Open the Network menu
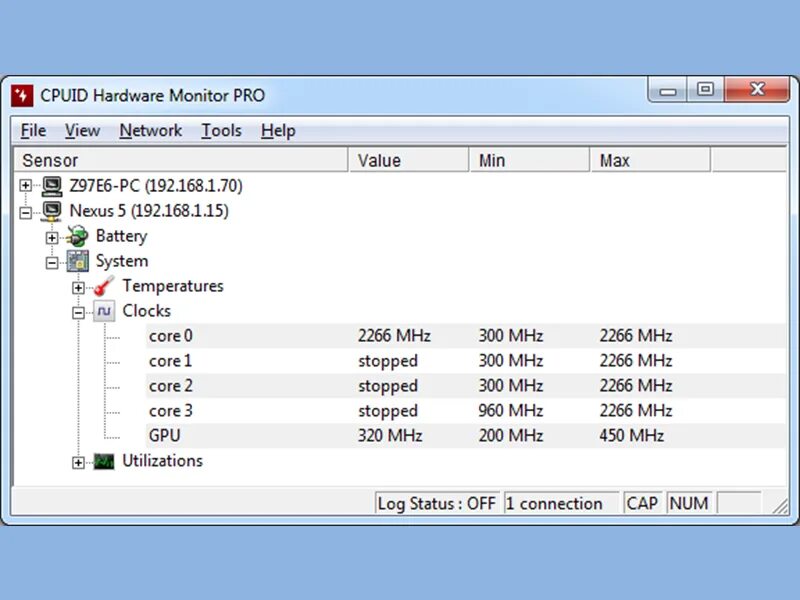800x600 pixels. click(x=151, y=131)
